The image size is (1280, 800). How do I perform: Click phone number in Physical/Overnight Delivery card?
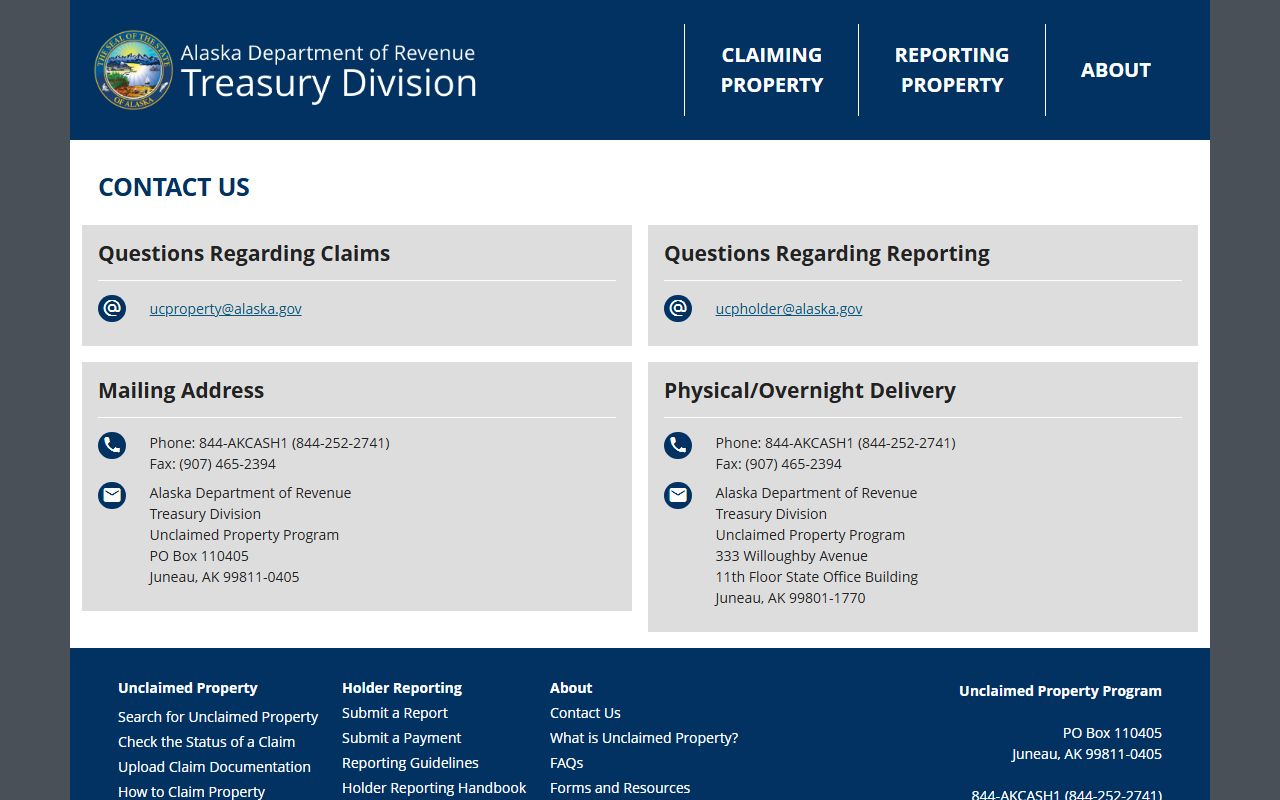pyautogui.click(x=836, y=443)
